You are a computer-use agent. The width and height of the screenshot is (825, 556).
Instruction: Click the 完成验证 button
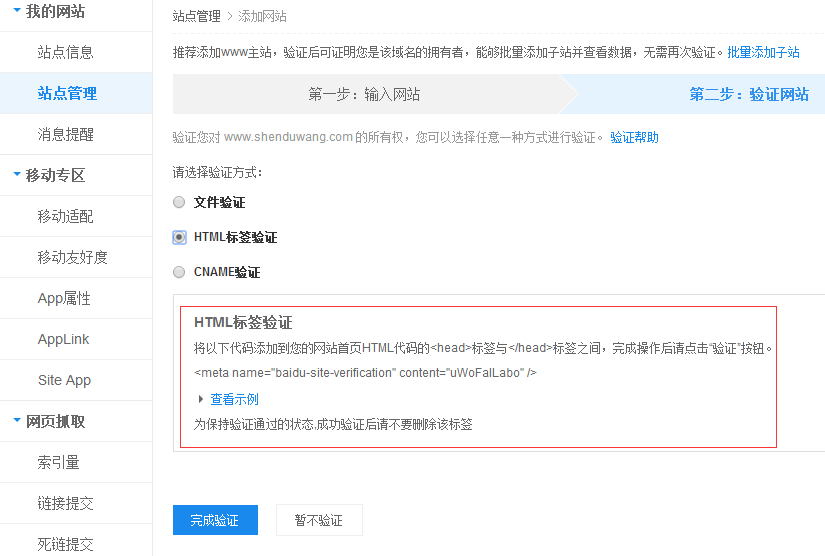click(x=215, y=520)
